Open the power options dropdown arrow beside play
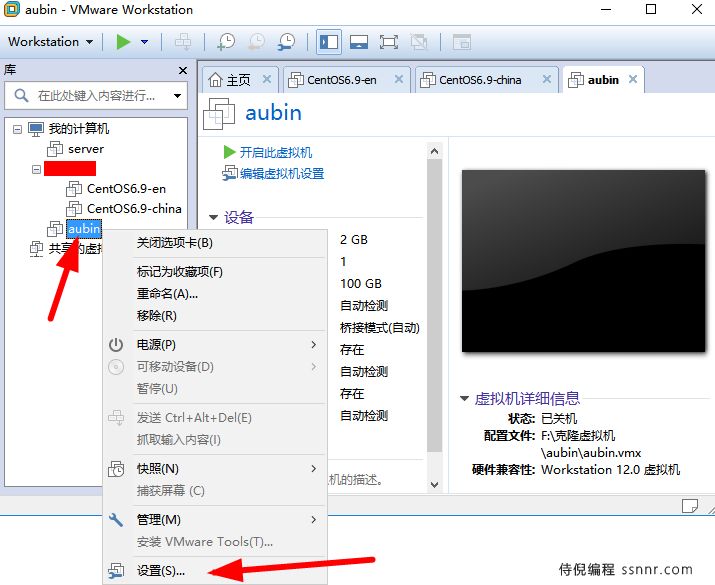Image resolution: width=715 pixels, height=585 pixels. pyautogui.click(x=145, y=42)
